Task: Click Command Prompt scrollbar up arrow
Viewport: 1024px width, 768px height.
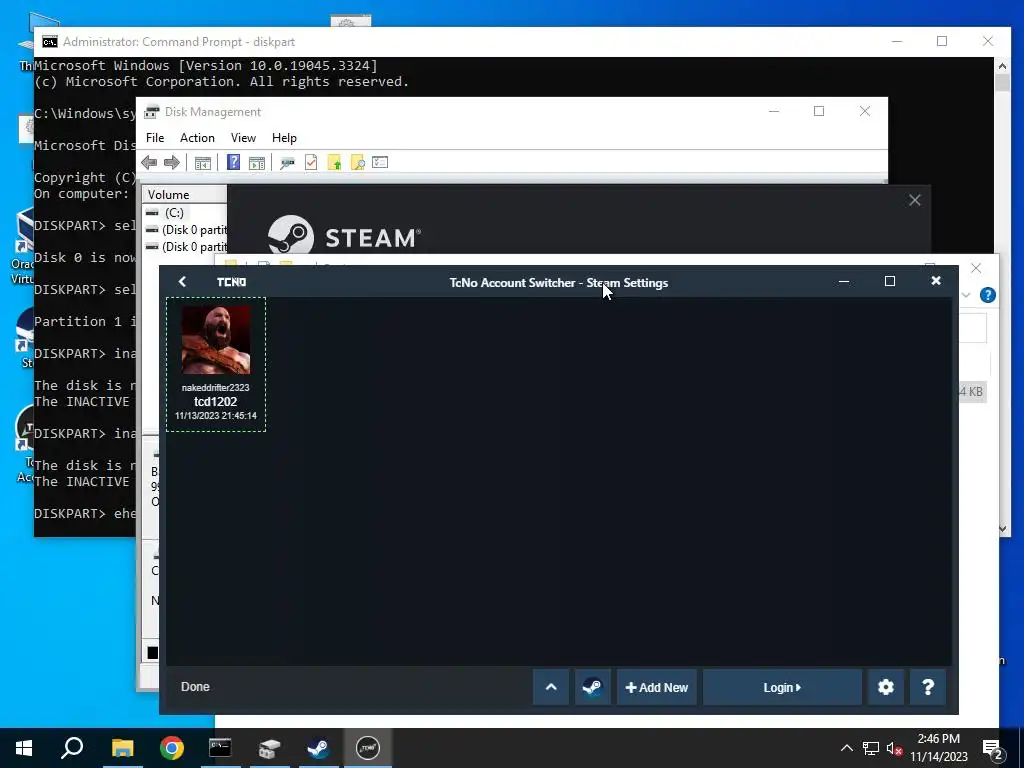Action: 1002,65
